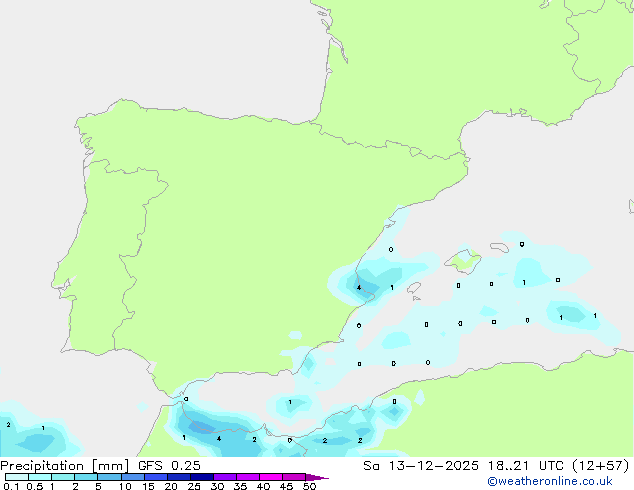Select the forecast date Sa 13-12-2025 text

[421, 466]
